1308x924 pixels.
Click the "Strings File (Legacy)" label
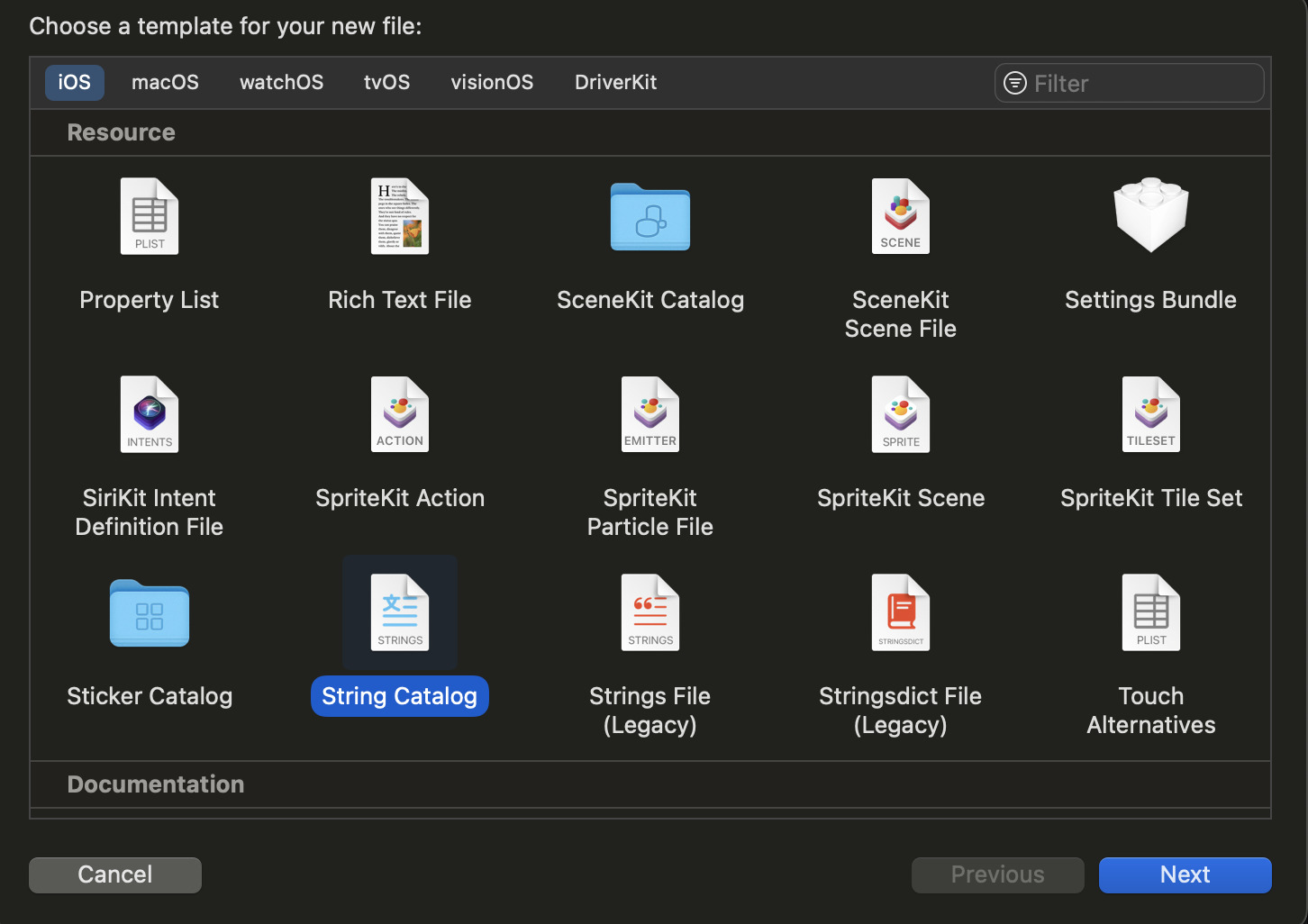point(650,711)
